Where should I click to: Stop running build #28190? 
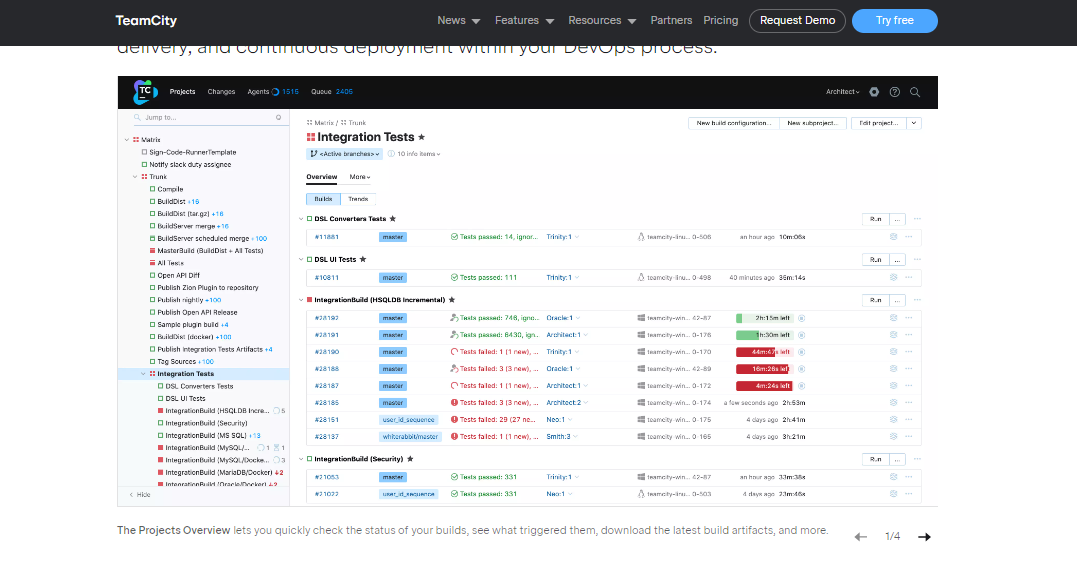click(x=802, y=352)
